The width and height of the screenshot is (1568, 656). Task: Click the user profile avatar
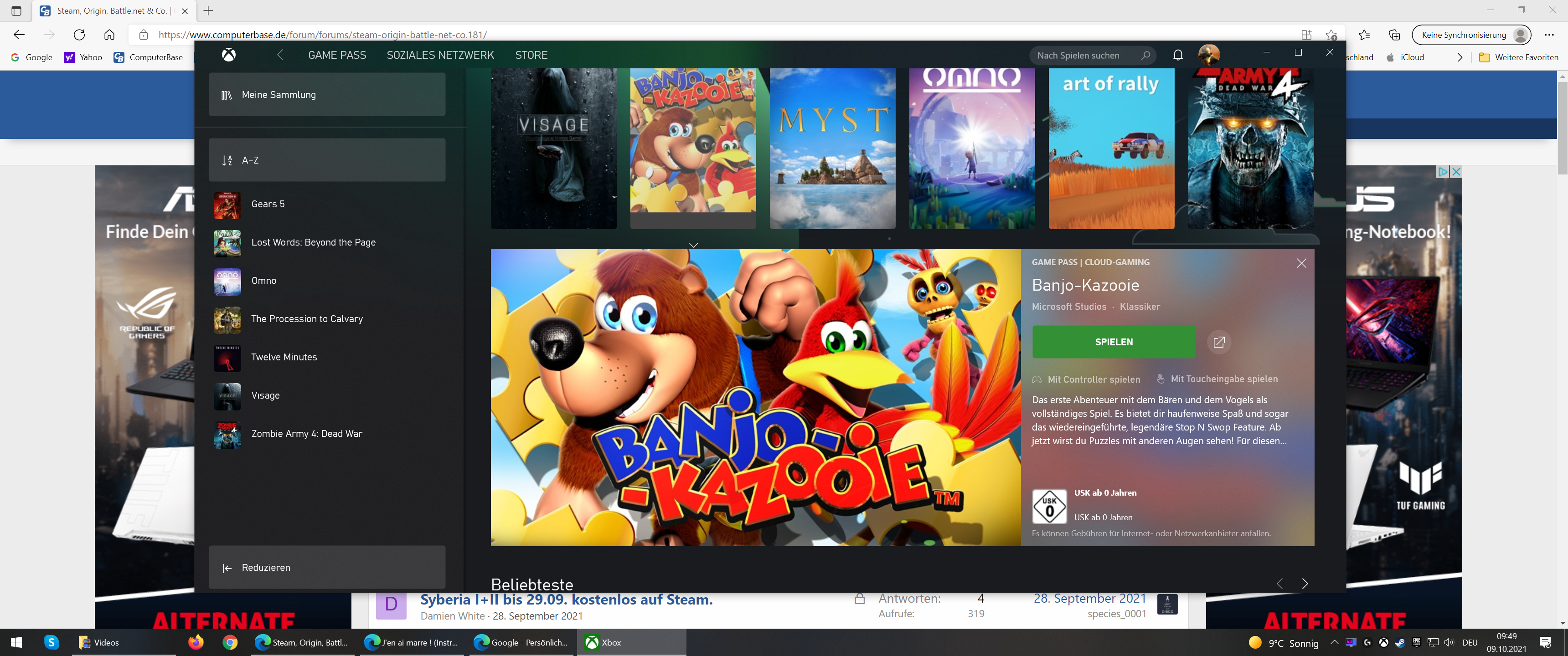(x=1208, y=55)
